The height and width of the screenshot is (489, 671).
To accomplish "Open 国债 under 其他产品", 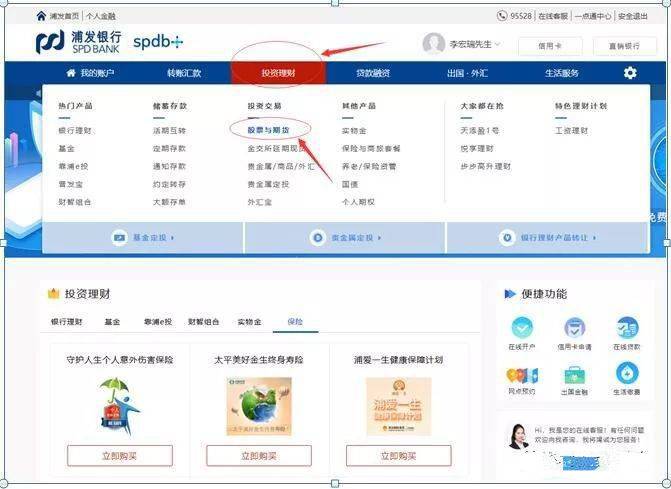I will pos(350,184).
